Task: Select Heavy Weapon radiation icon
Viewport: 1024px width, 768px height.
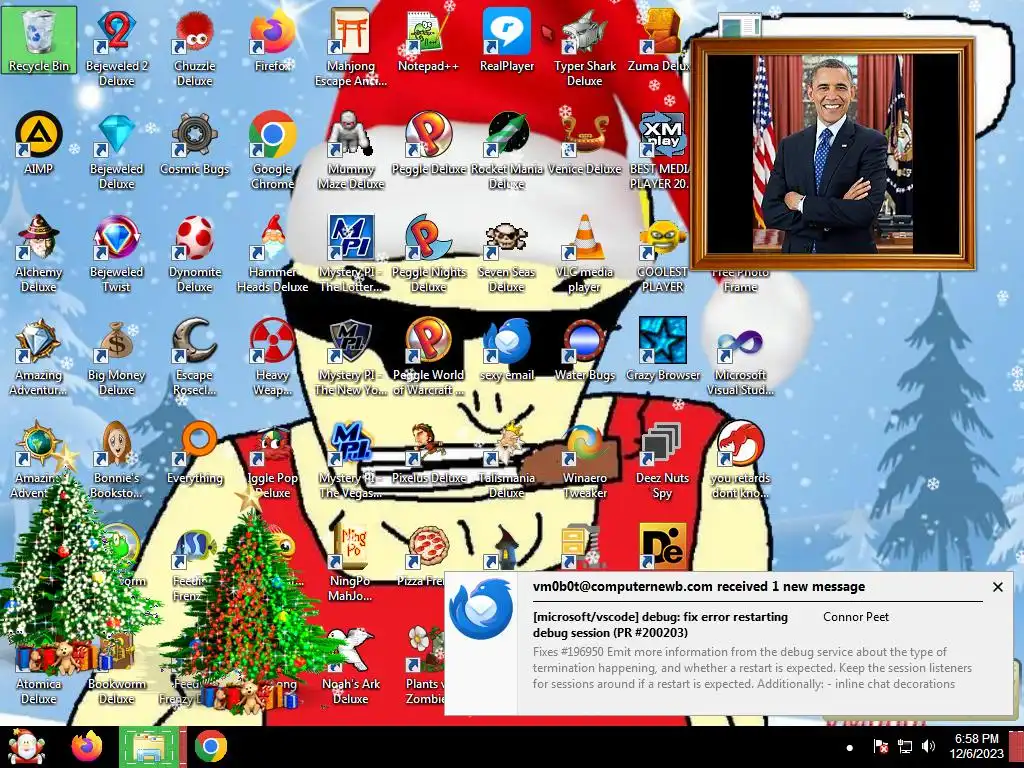Action: coord(272,357)
